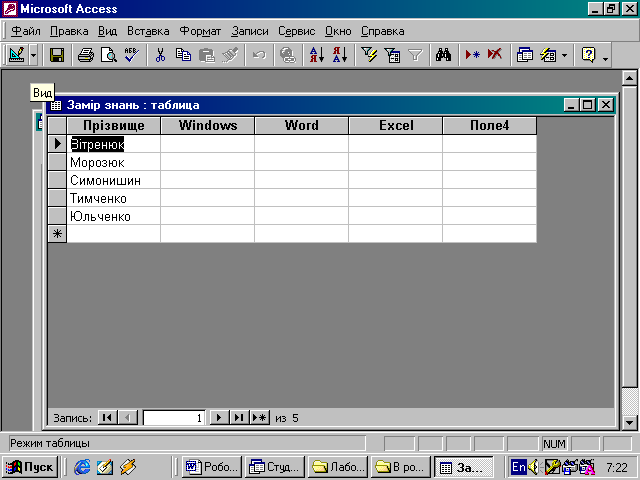The width and height of the screenshot is (640, 480).
Task: Click the Морозюк cell
Action: [113, 162]
